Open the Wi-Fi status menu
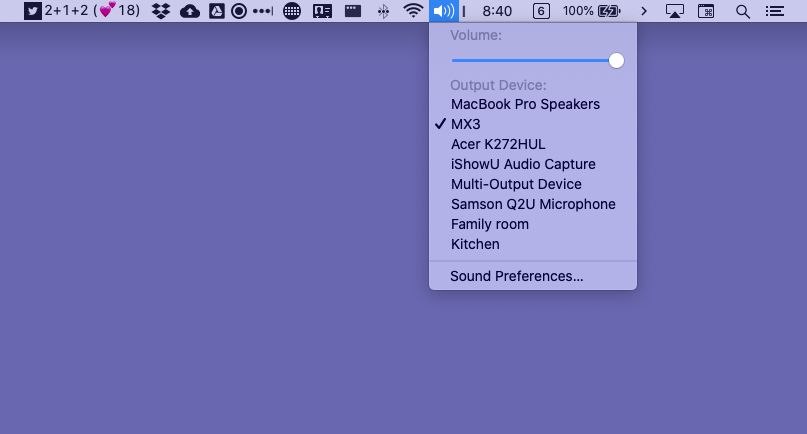Screen dimensions: 807x434 (x=413, y=11)
